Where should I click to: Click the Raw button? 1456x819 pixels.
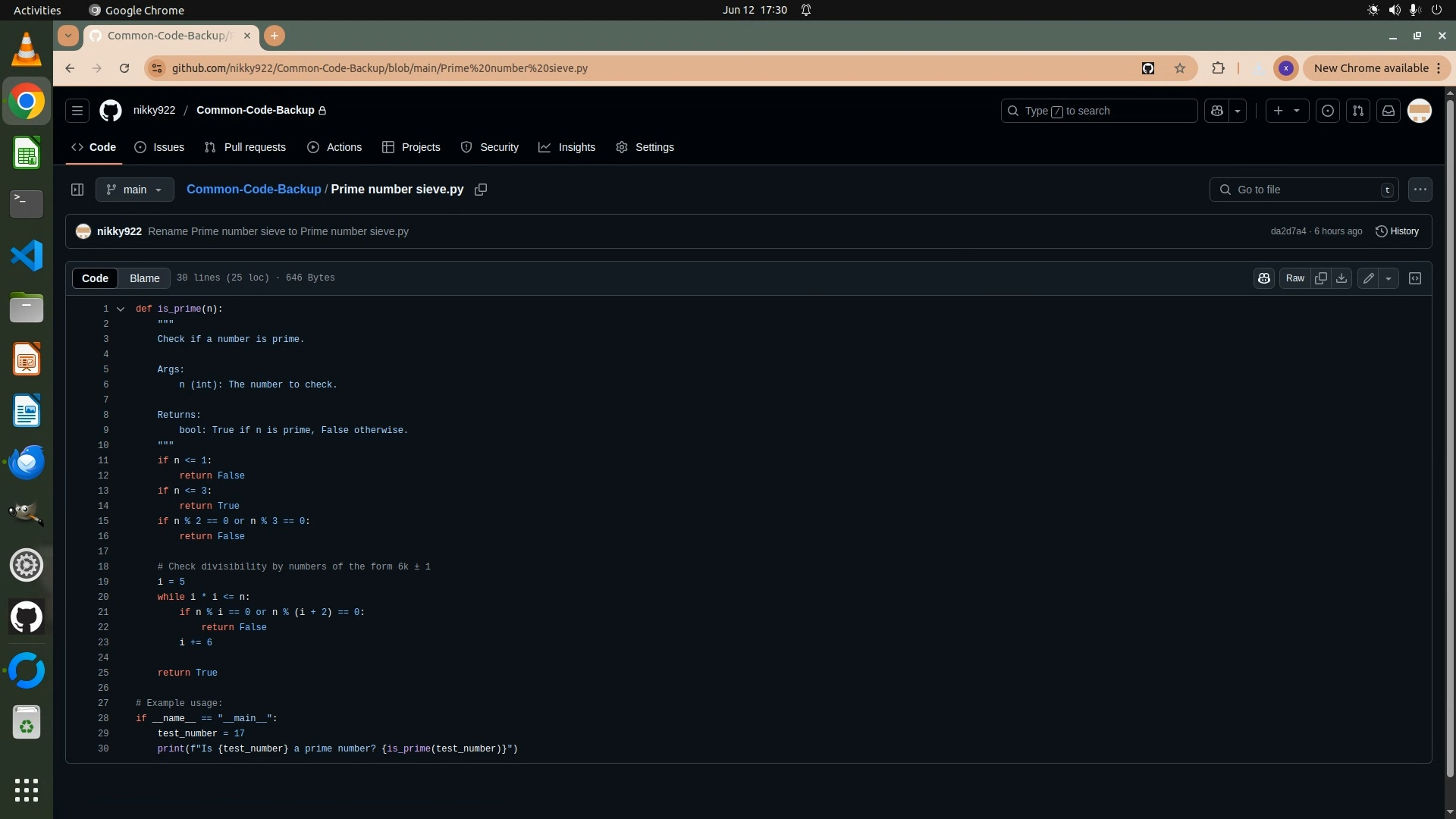(1295, 278)
